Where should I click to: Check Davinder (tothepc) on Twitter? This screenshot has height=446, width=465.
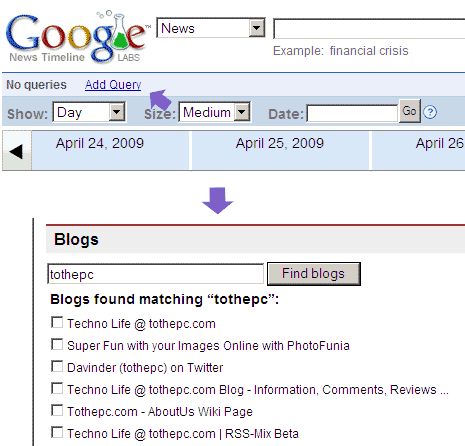point(57,366)
